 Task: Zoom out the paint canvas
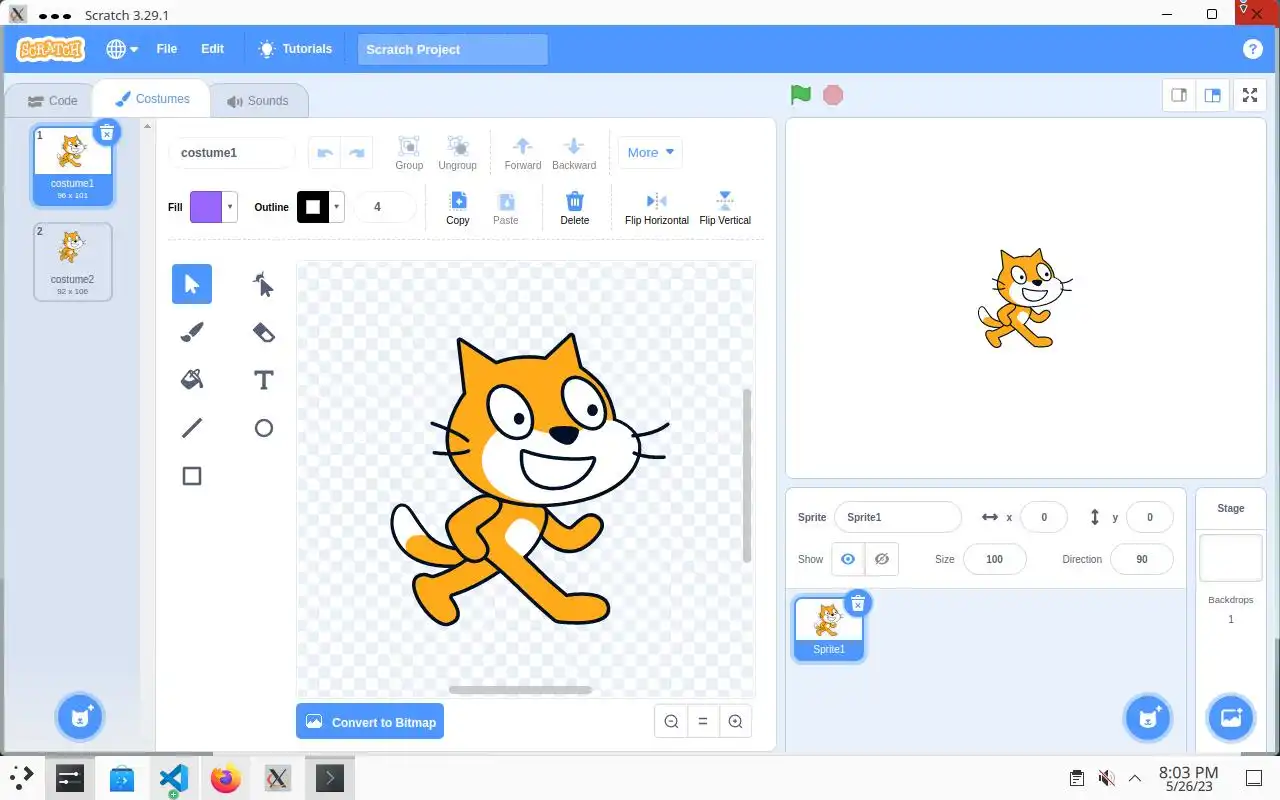coord(671,721)
